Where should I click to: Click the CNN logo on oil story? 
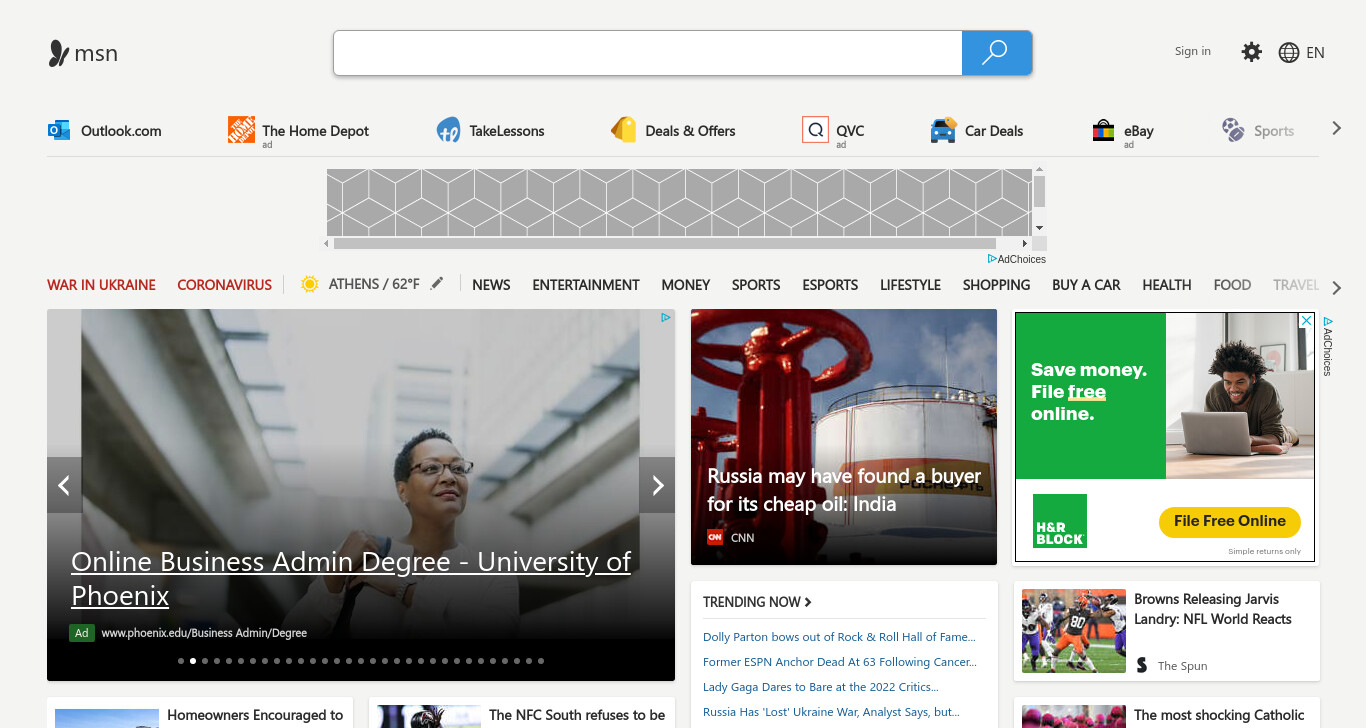tap(715, 537)
